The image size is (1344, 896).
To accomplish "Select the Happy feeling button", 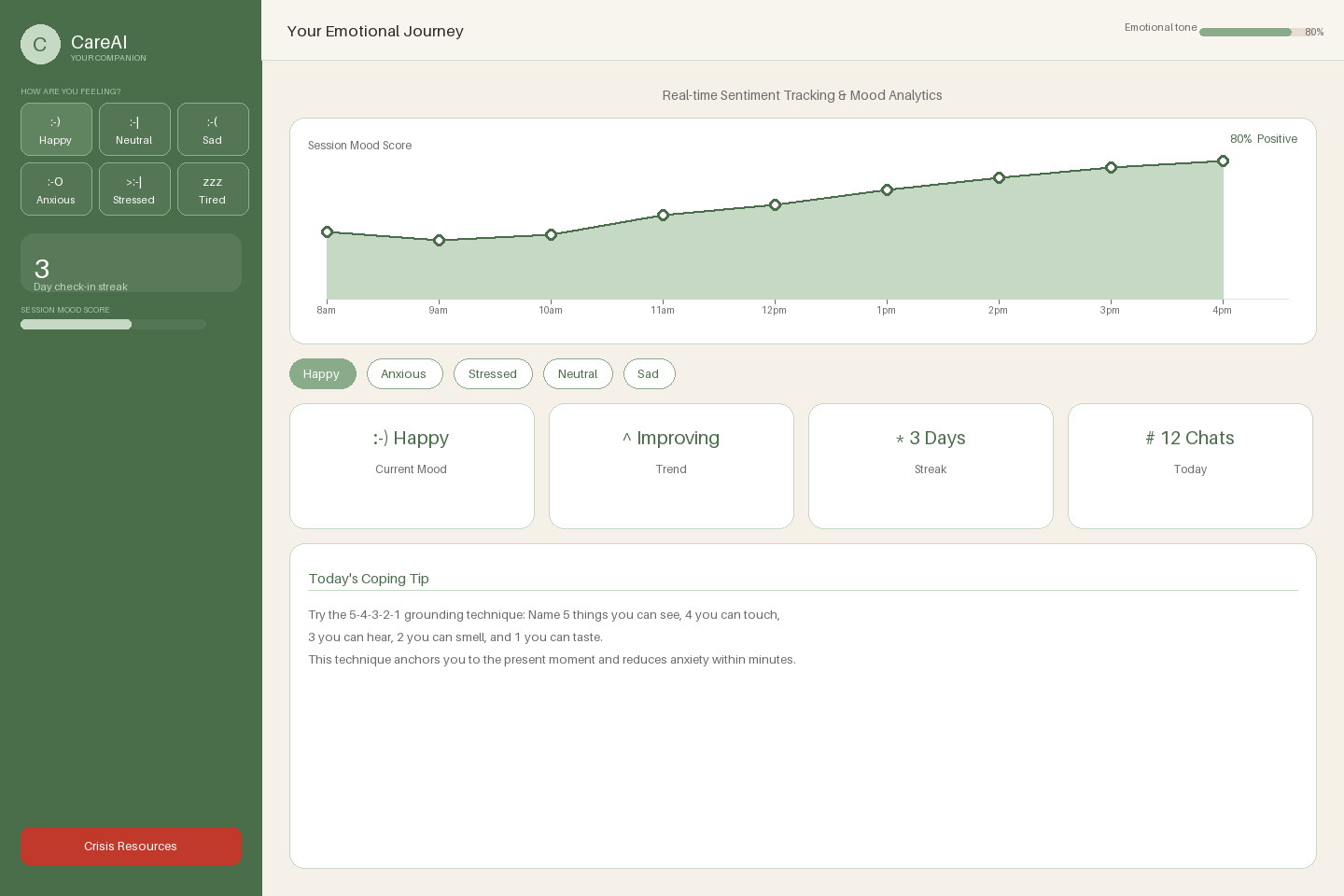I will tap(56, 130).
